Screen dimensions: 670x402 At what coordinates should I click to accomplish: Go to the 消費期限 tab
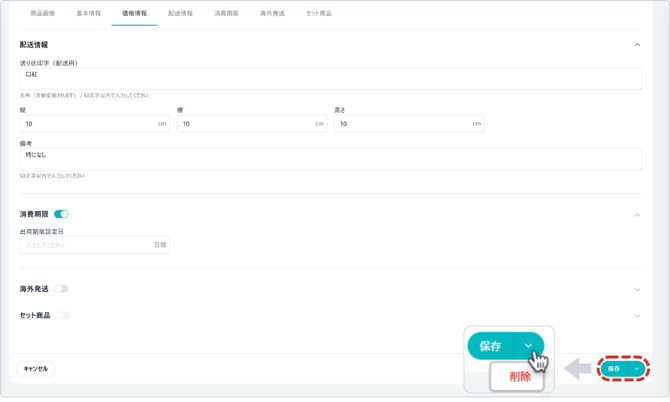[226, 14]
